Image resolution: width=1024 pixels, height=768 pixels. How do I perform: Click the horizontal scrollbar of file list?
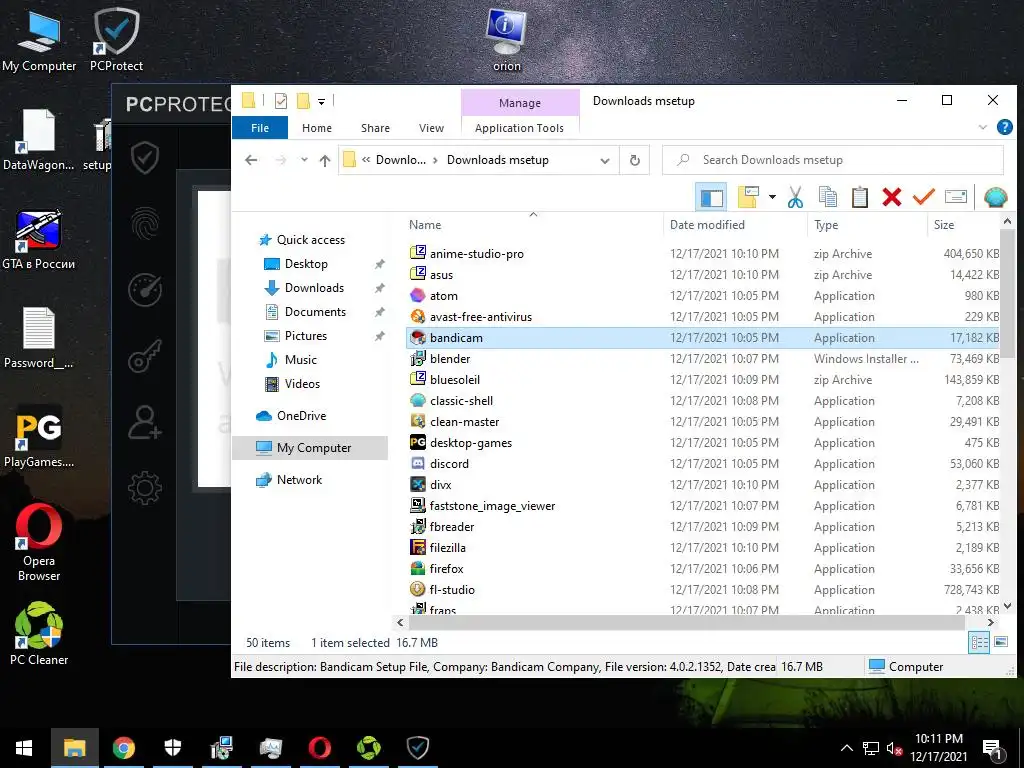(686, 623)
